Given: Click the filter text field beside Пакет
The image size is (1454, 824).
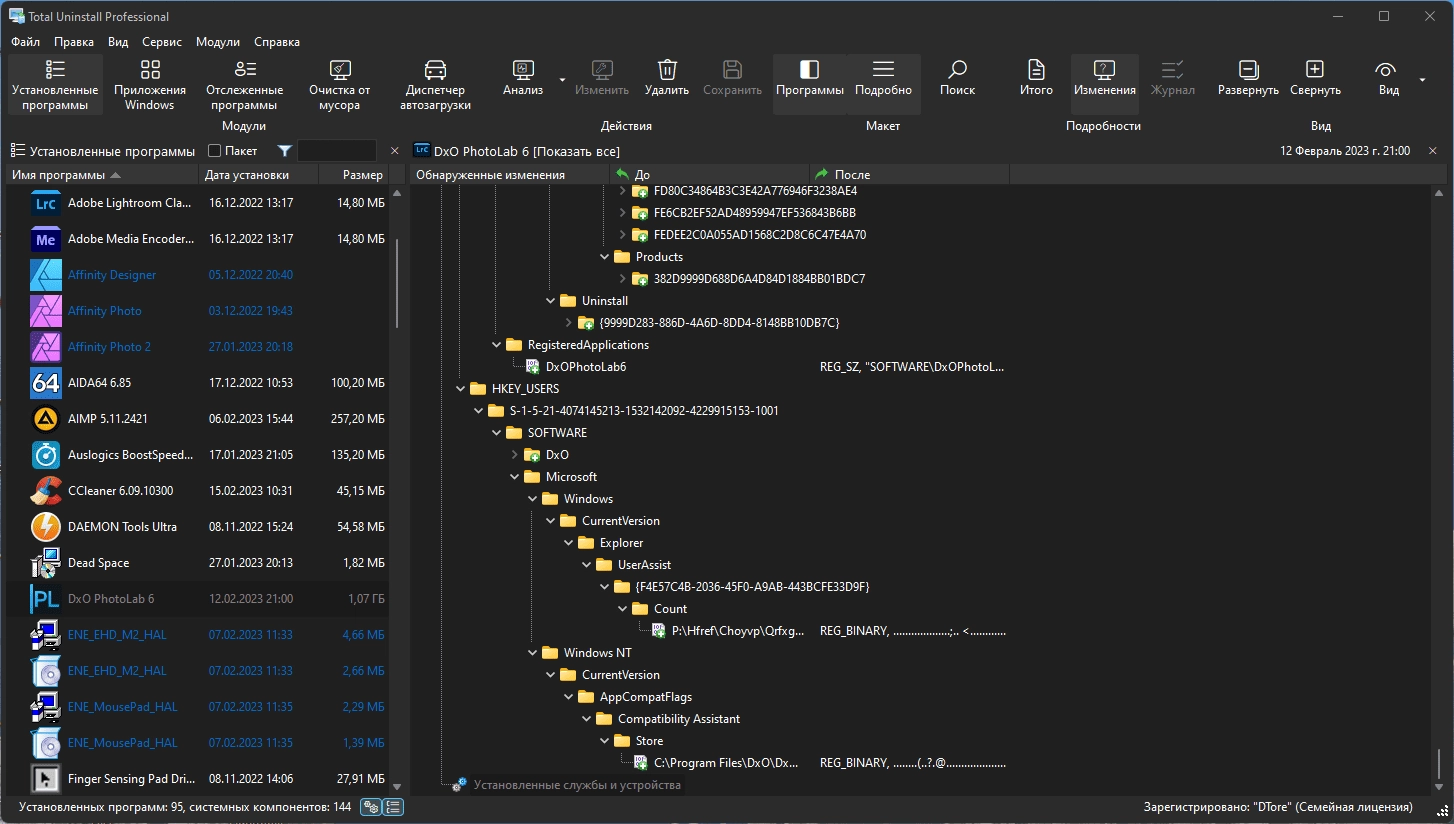Looking at the screenshot, I should click(337, 151).
